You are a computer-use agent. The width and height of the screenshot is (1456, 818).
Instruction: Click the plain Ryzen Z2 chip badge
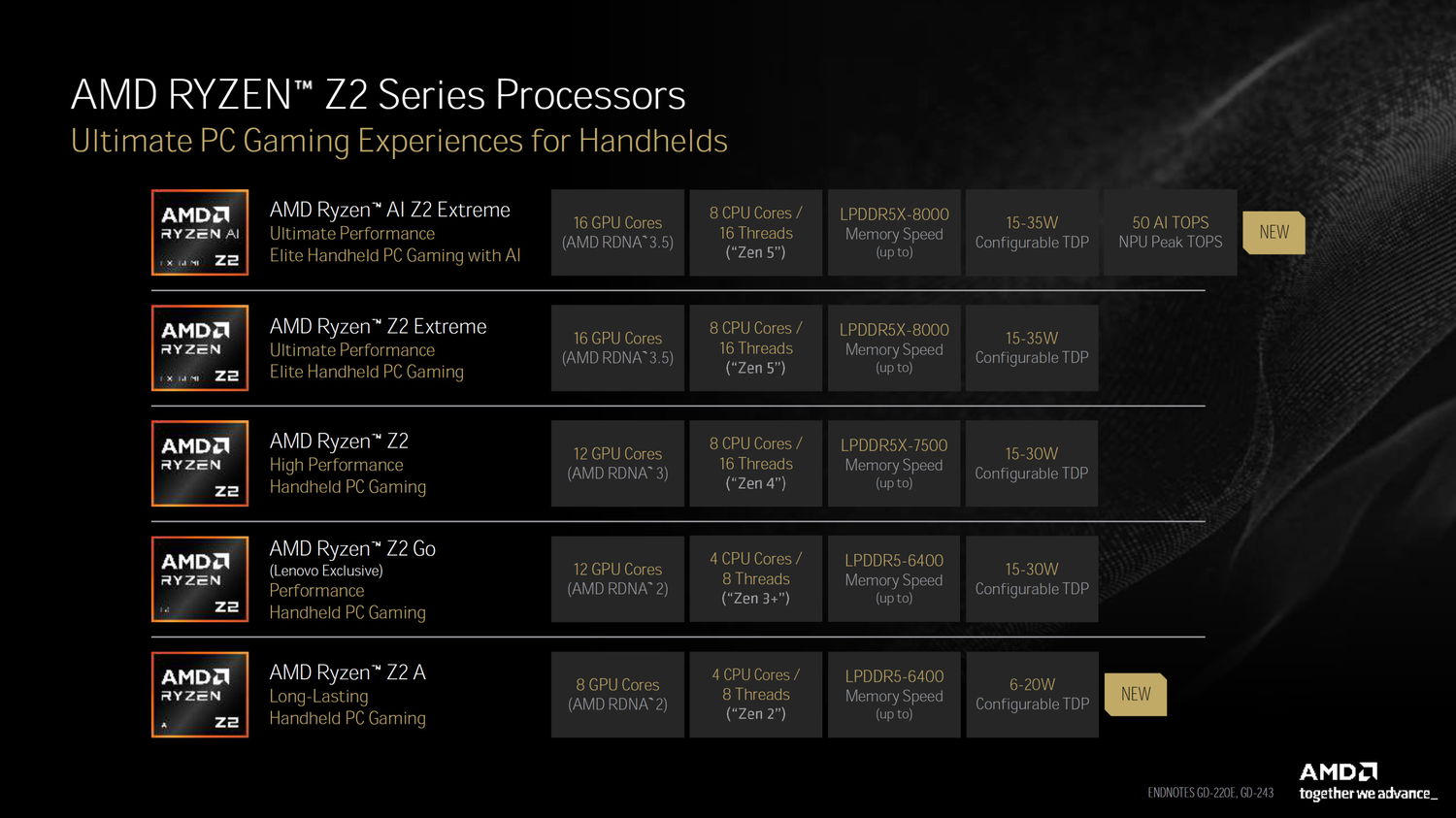coord(200,464)
